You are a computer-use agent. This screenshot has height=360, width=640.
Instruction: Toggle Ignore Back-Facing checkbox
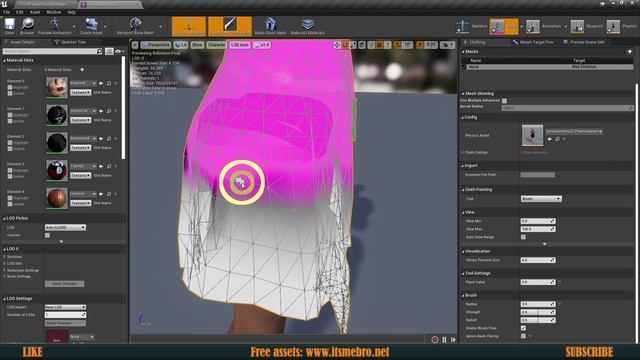[523, 336]
